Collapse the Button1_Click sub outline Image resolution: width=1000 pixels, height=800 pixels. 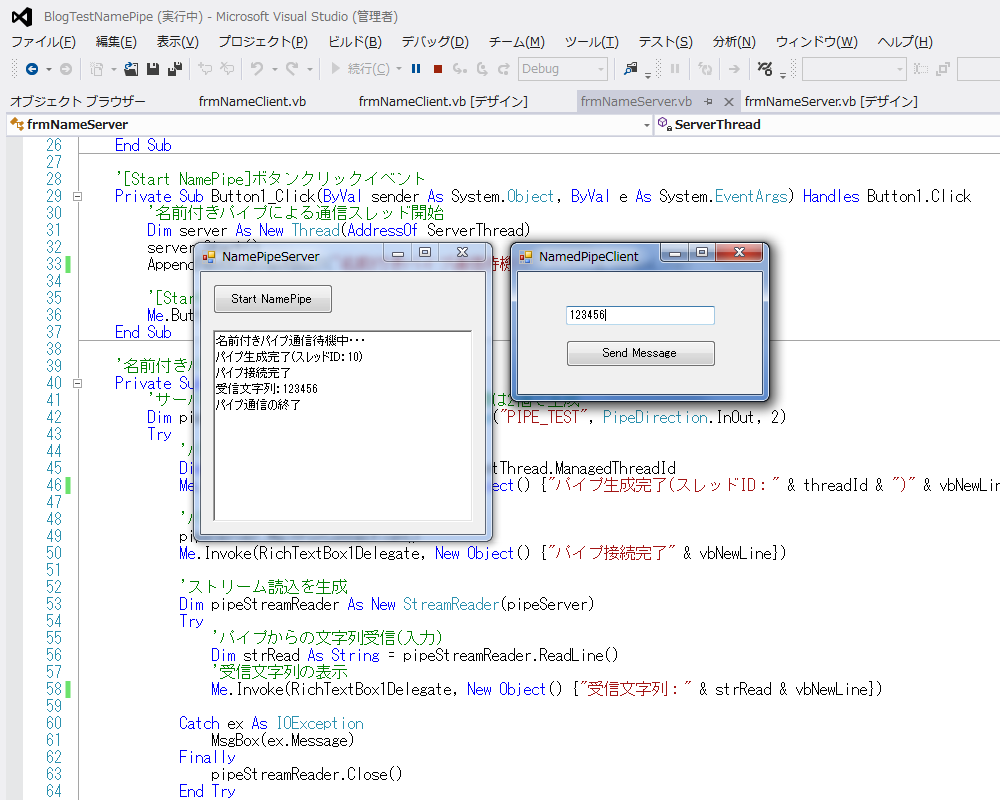coord(78,196)
